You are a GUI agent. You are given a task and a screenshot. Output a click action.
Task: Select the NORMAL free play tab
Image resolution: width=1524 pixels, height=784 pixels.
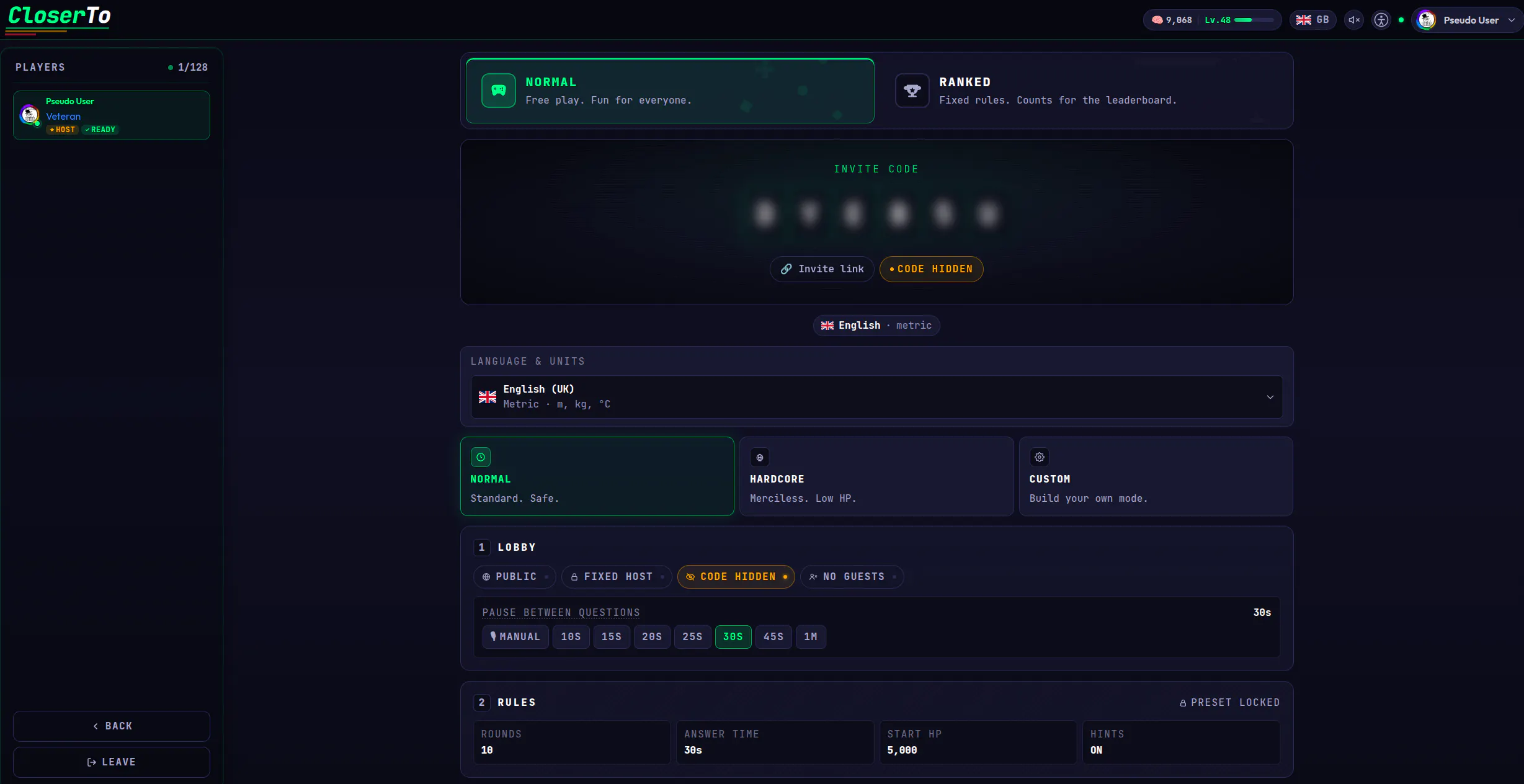[670, 91]
